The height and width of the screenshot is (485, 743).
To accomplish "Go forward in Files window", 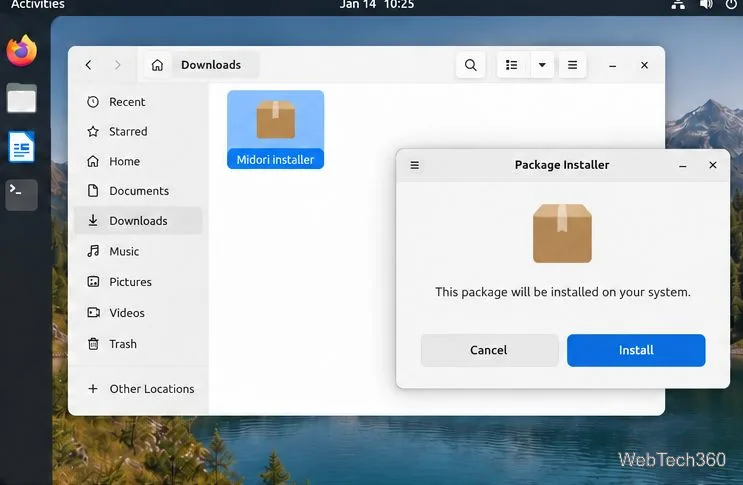I will point(118,65).
